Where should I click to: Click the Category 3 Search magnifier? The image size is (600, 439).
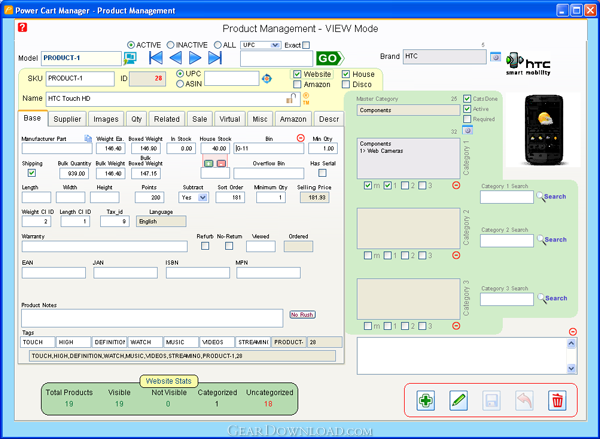[x=541, y=298]
